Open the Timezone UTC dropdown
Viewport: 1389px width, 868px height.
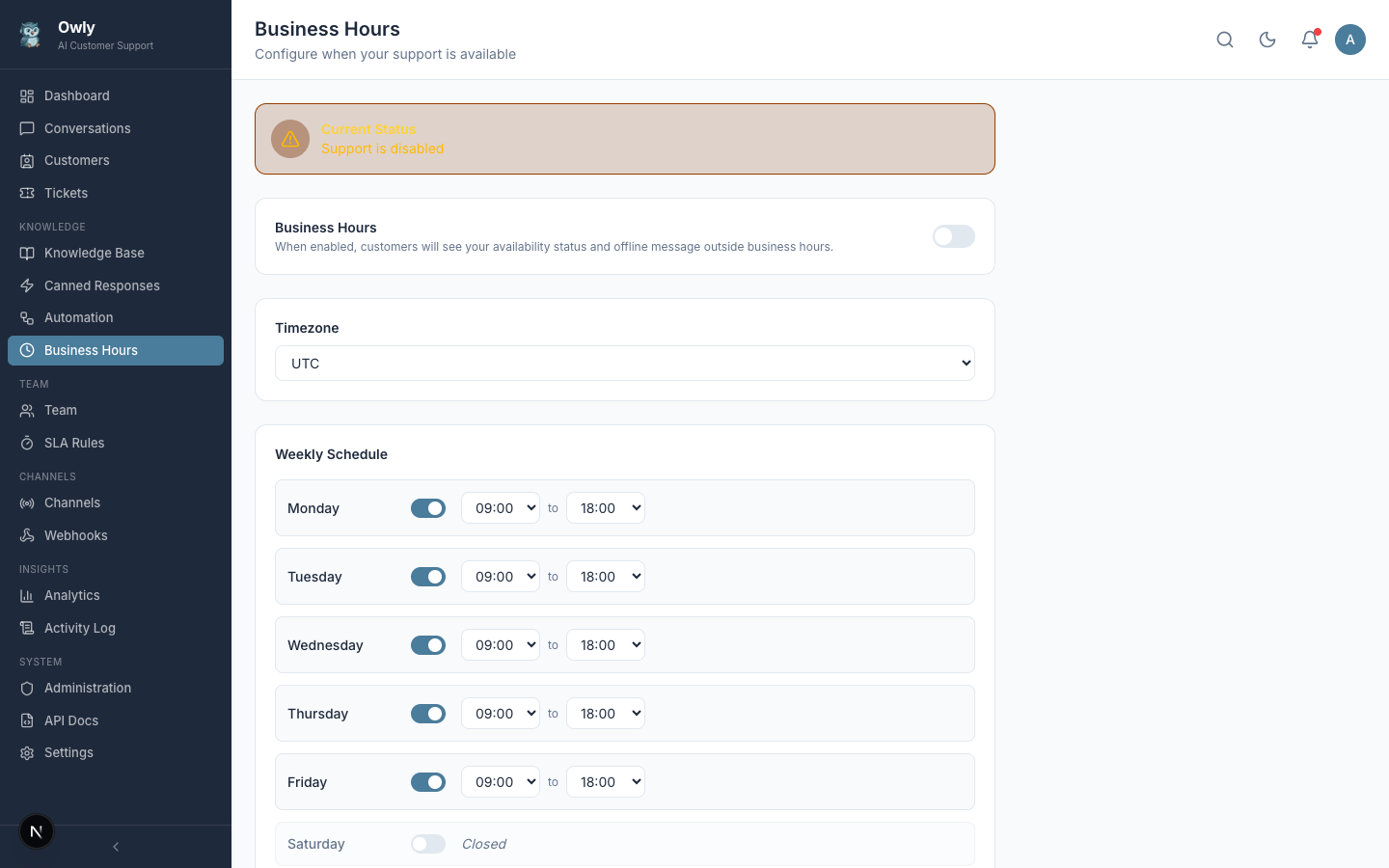[x=625, y=364]
